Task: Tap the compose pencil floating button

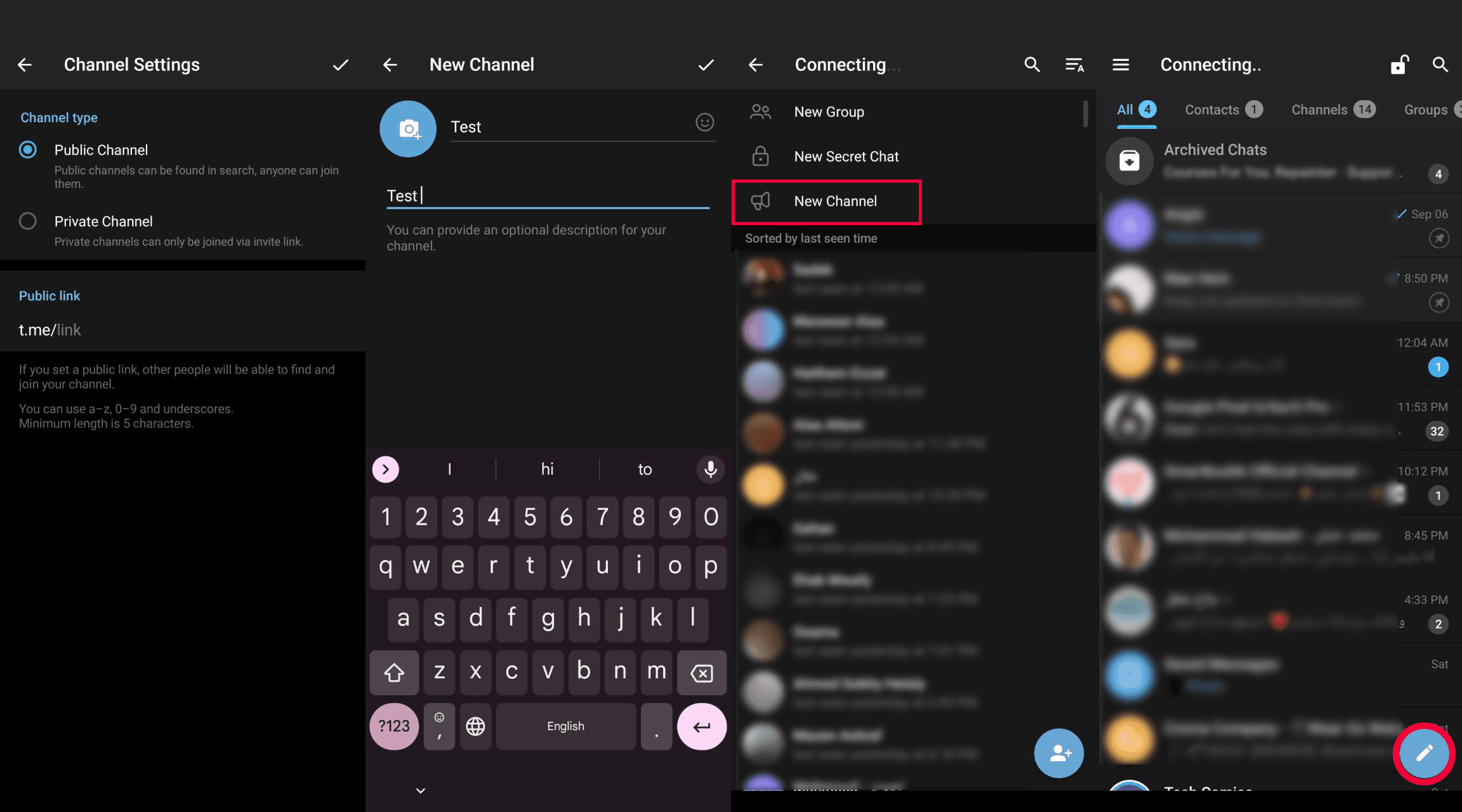Action: (x=1424, y=753)
